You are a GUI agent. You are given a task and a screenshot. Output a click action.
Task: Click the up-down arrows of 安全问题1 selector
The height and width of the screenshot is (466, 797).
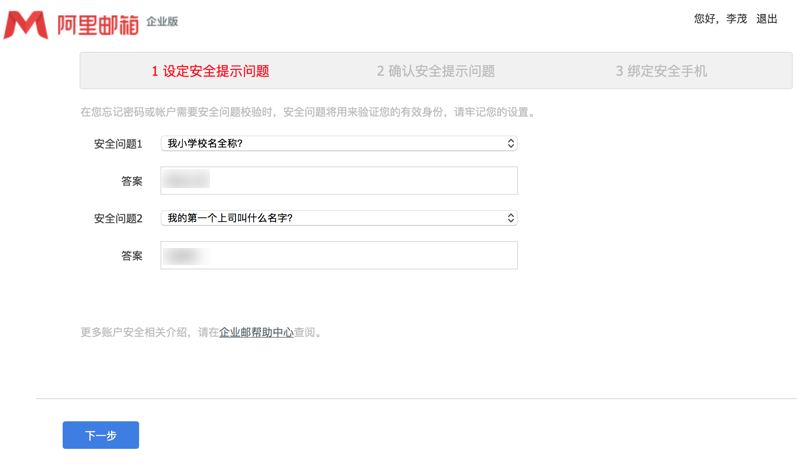[x=511, y=144]
